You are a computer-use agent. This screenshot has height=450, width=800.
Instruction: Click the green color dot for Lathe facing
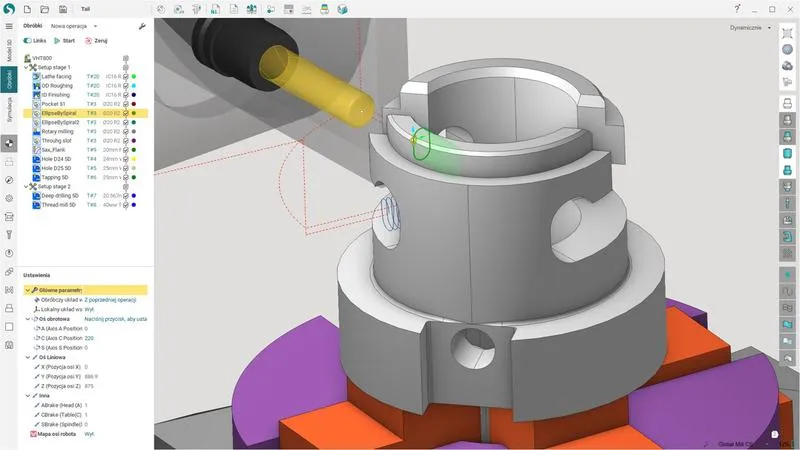tap(134, 77)
